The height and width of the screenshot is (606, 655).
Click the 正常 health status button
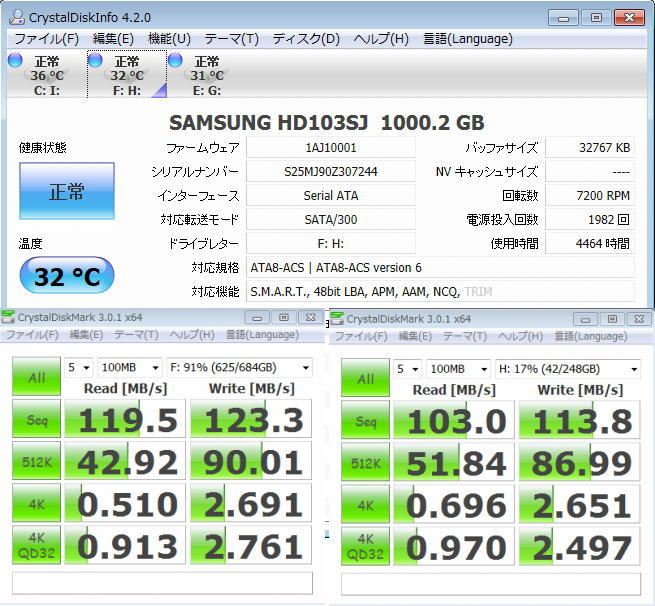coord(67,191)
